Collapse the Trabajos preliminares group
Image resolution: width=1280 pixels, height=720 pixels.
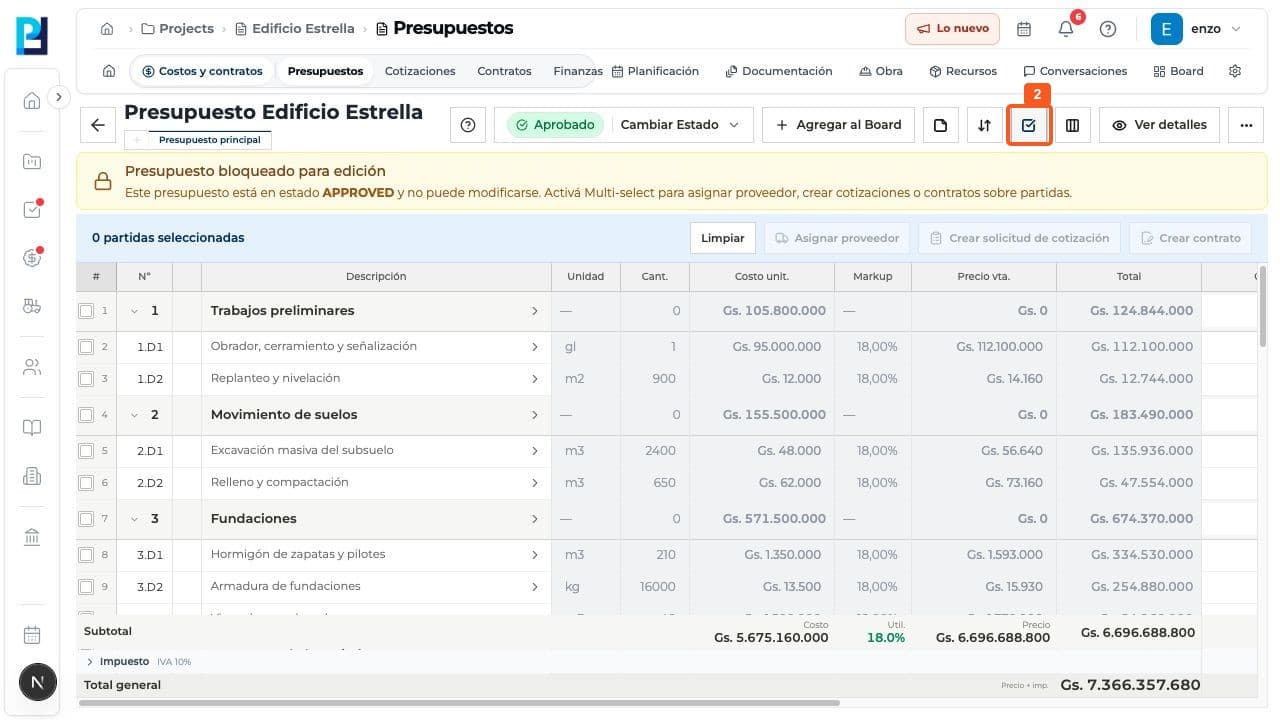click(134, 311)
